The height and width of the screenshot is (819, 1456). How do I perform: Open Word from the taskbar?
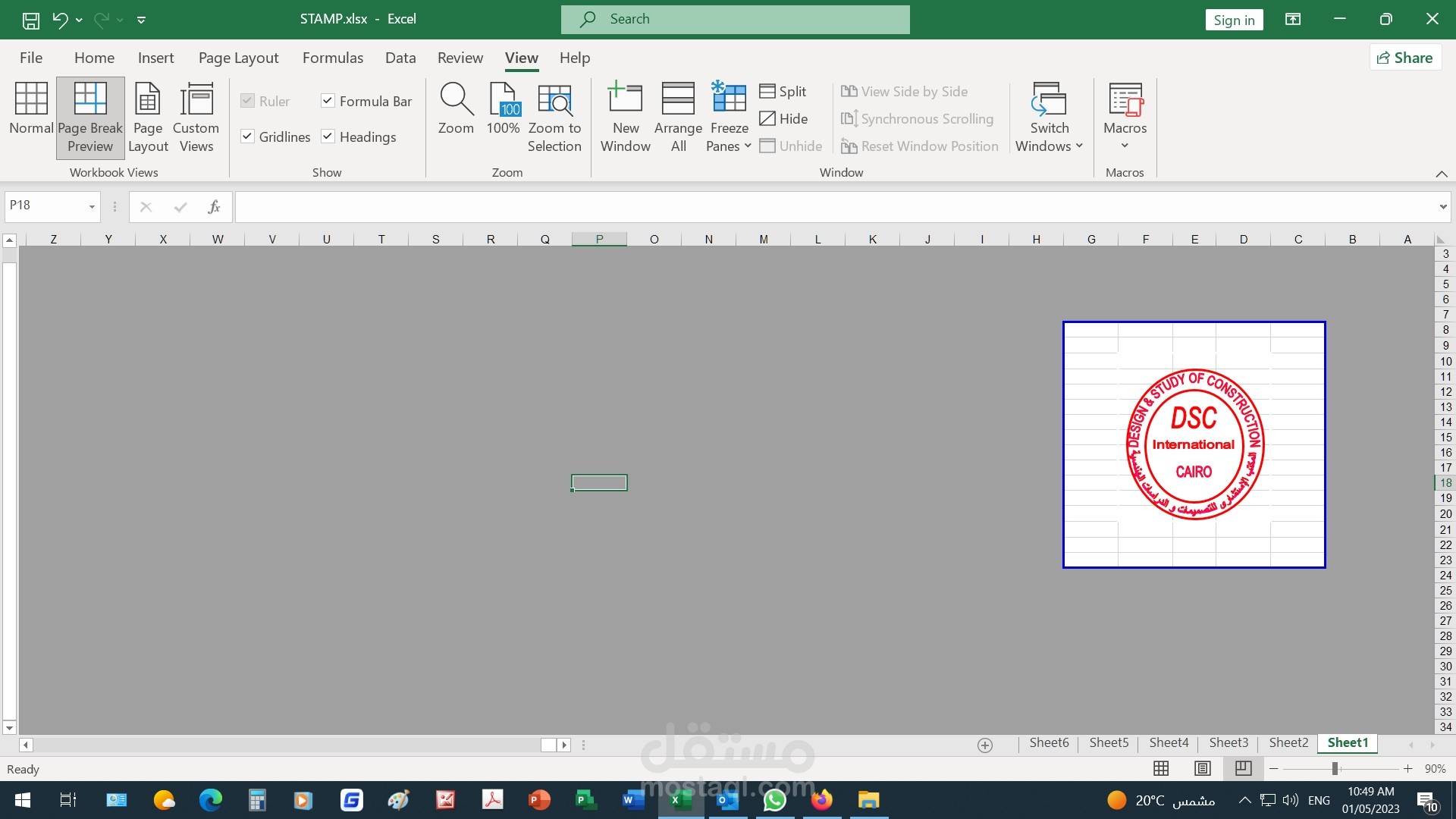[x=632, y=800]
